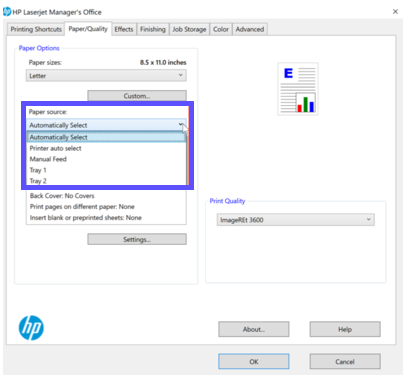This screenshot has width=403, height=375.
Task: Go to the Finishing tab
Action: click(153, 29)
